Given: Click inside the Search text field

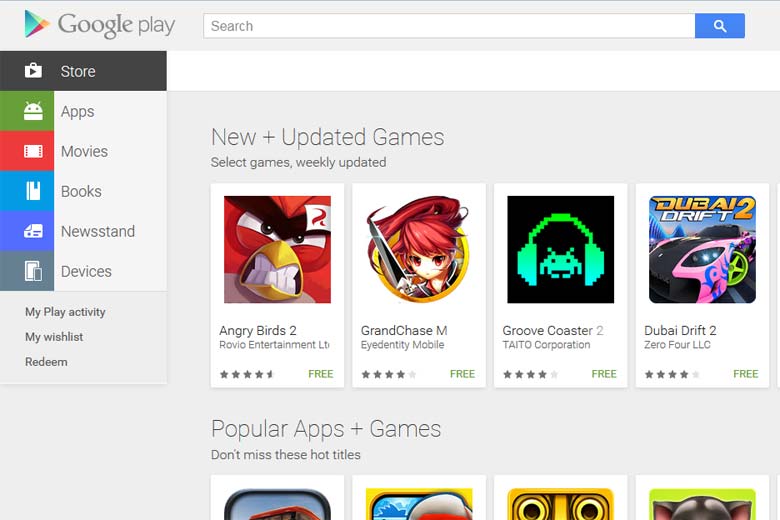Looking at the screenshot, I should point(449,26).
